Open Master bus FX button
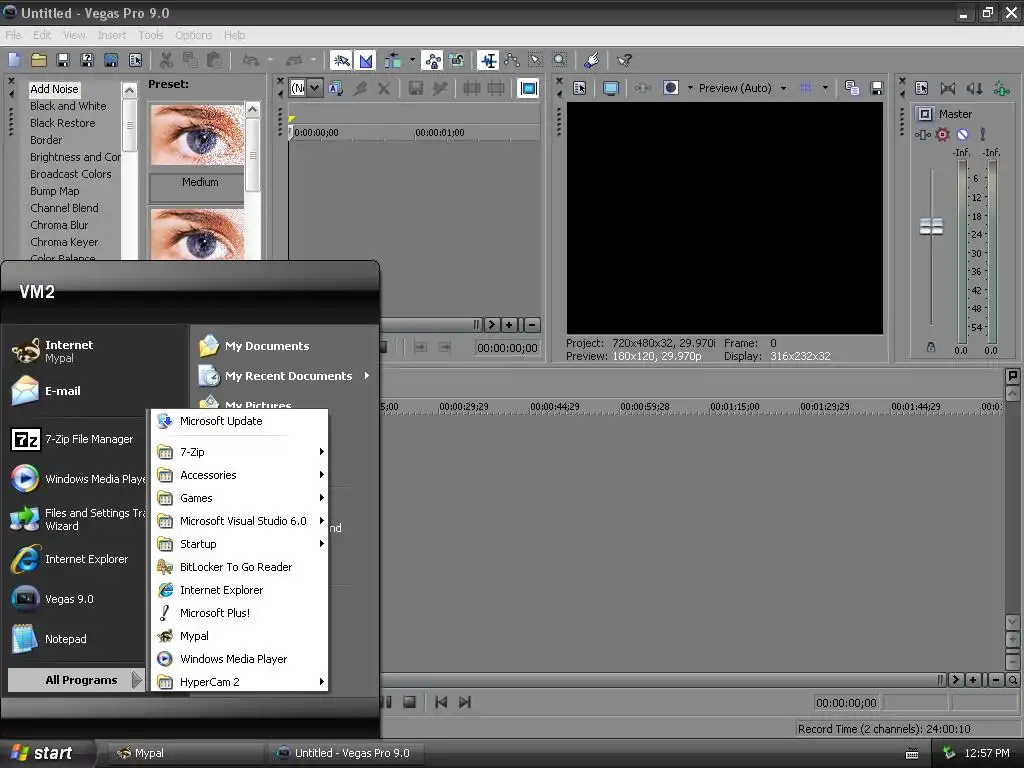 tap(922, 135)
